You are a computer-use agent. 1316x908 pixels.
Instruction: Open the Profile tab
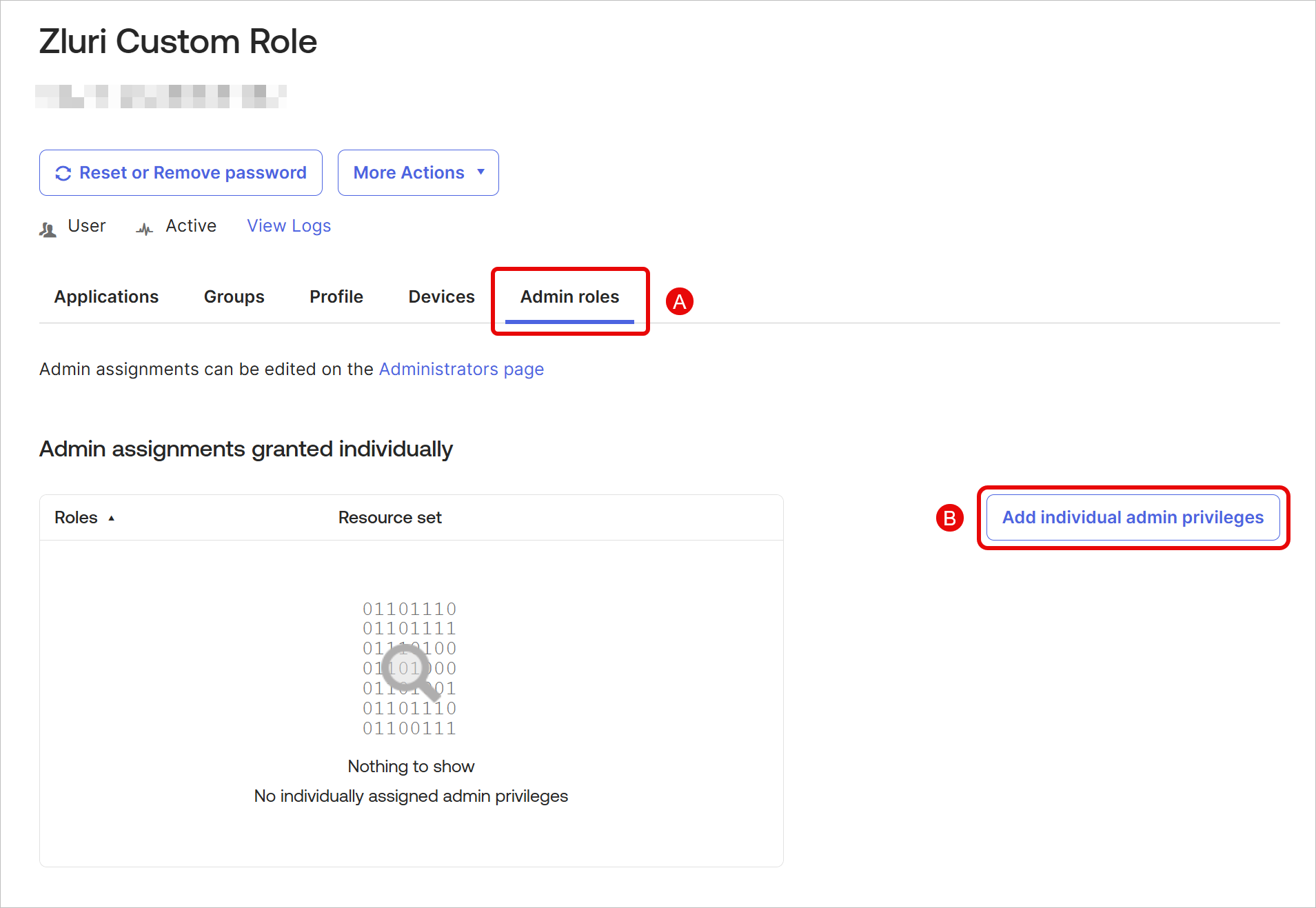336,297
